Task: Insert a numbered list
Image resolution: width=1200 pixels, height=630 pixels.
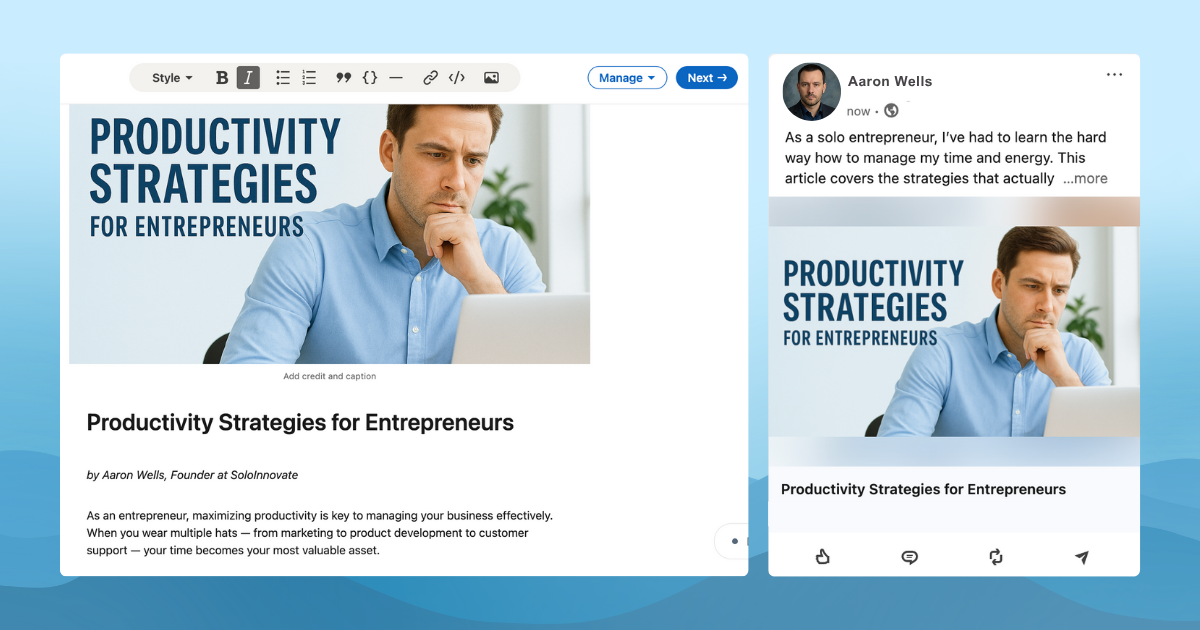Action: [309, 78]
